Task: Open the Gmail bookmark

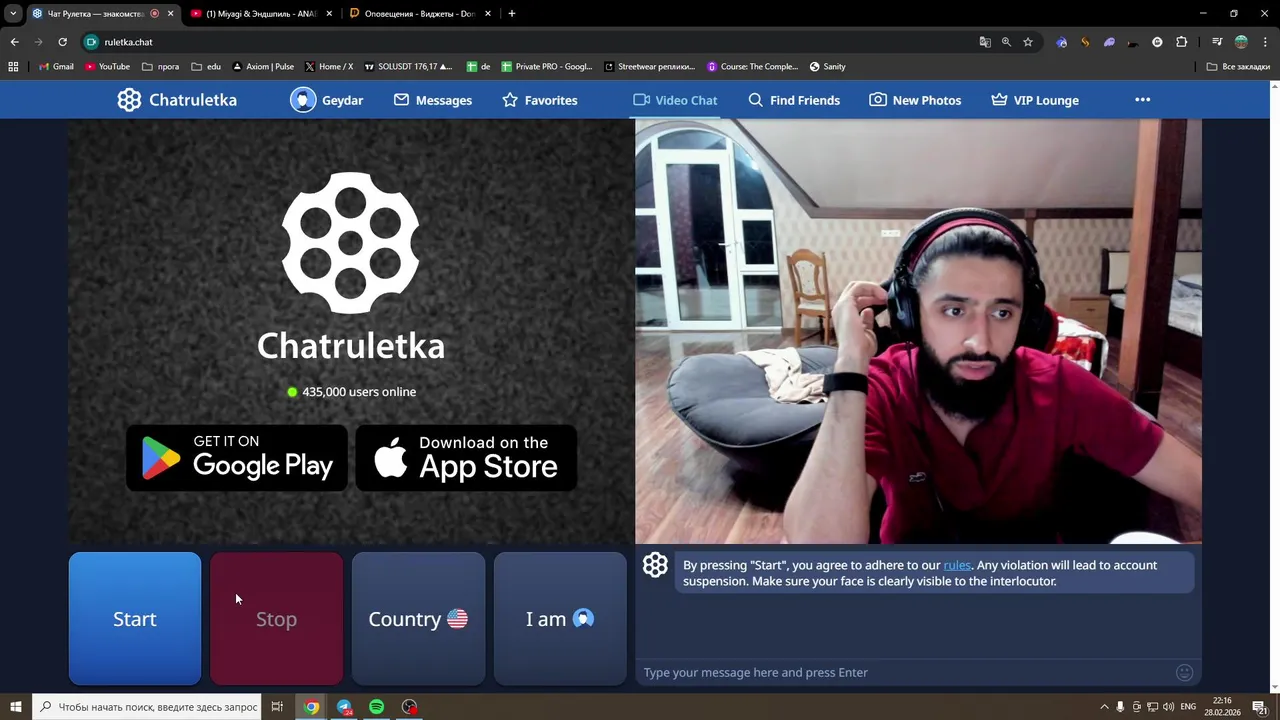Action: click(55, 67)
